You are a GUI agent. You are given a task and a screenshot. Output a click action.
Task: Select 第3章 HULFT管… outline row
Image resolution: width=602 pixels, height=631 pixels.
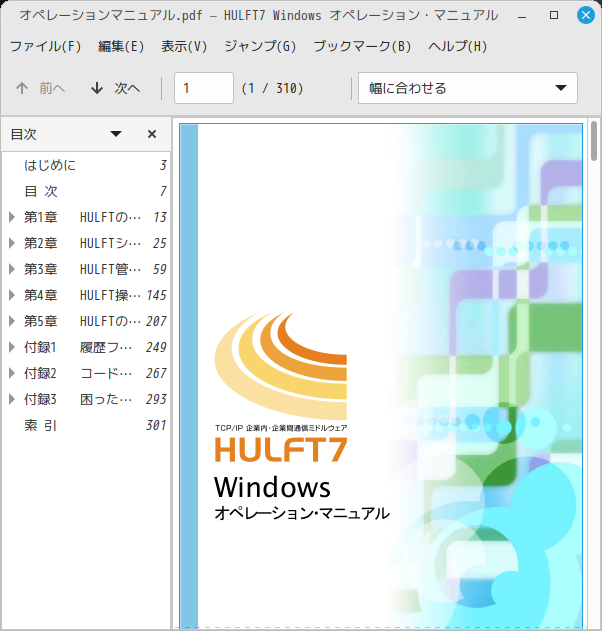86,269
